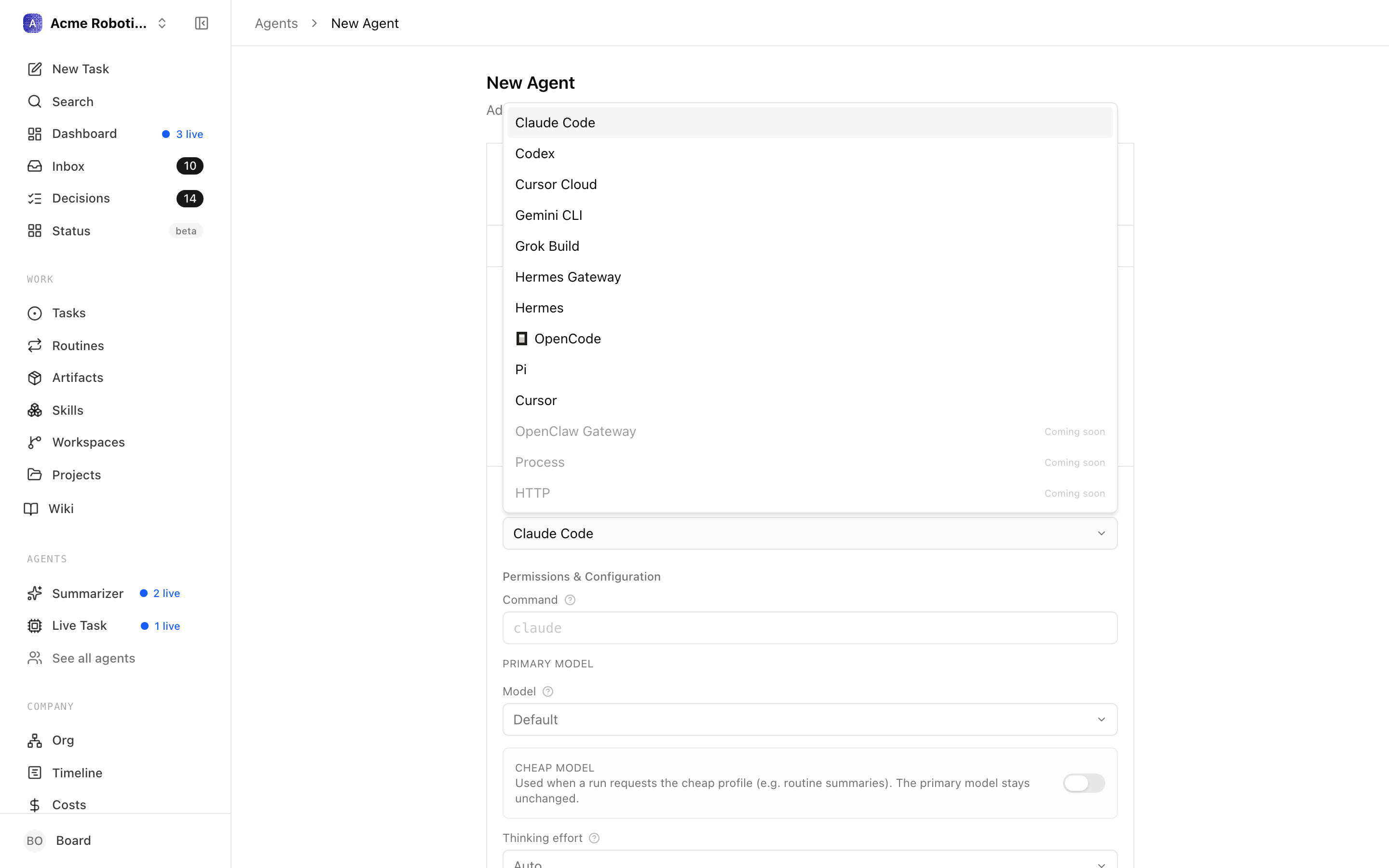
Task: Open the Claude Code adapter dropdown
Action: [x=810, y=533]
